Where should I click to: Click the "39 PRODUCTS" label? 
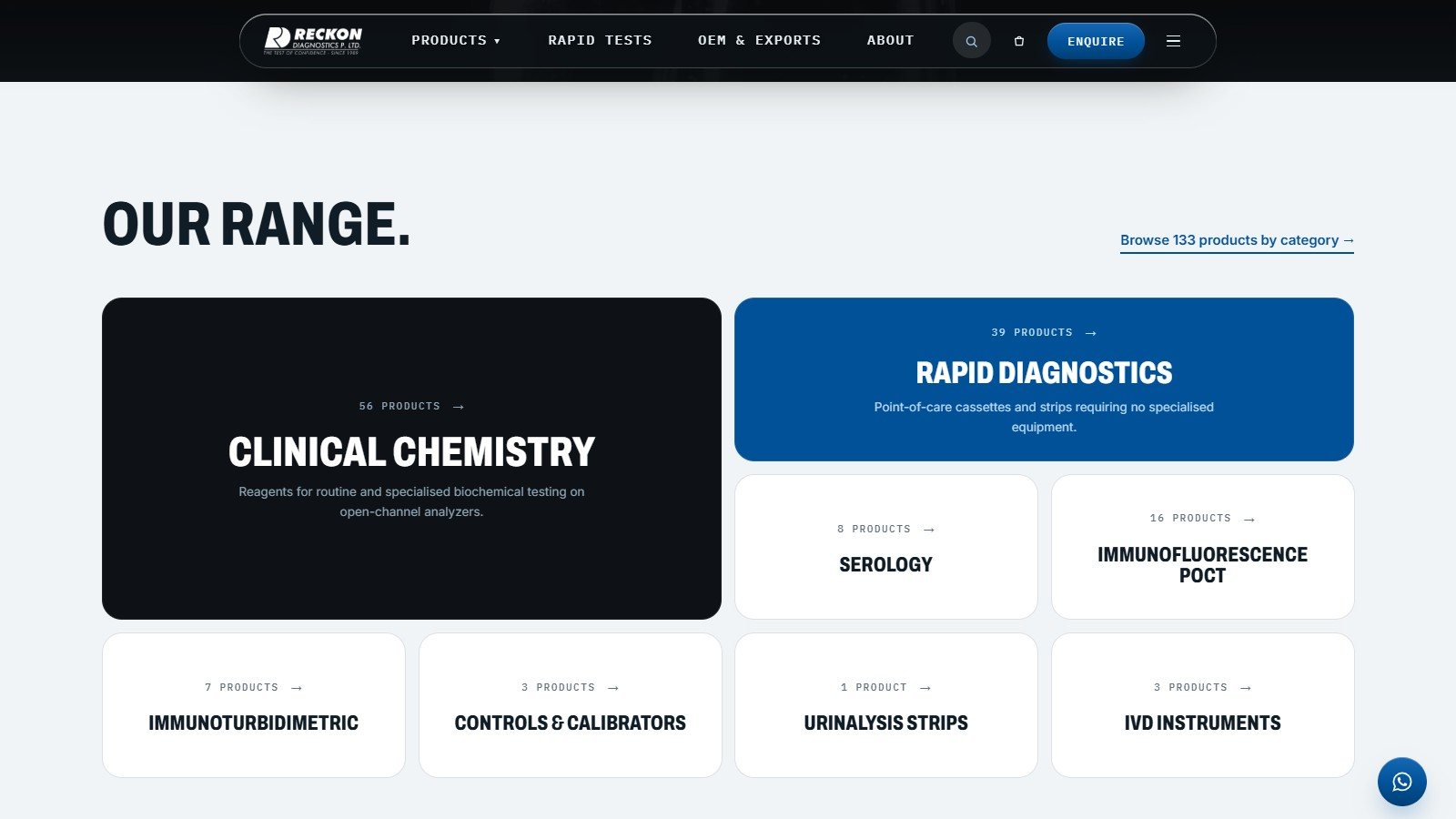(1032, 332)
